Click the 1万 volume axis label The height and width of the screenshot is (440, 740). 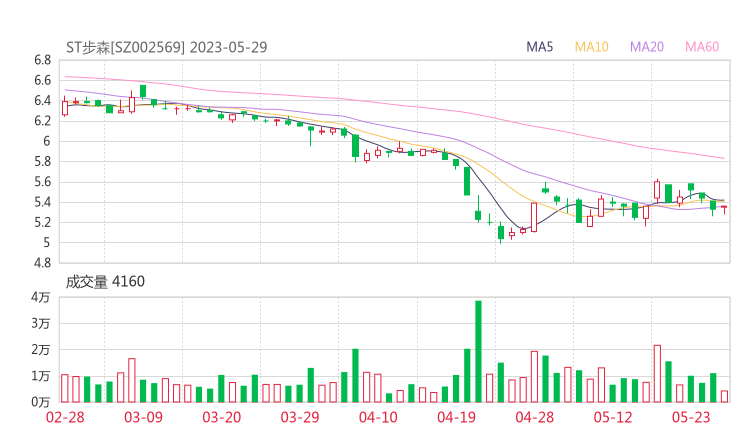[x=41, y=376]
